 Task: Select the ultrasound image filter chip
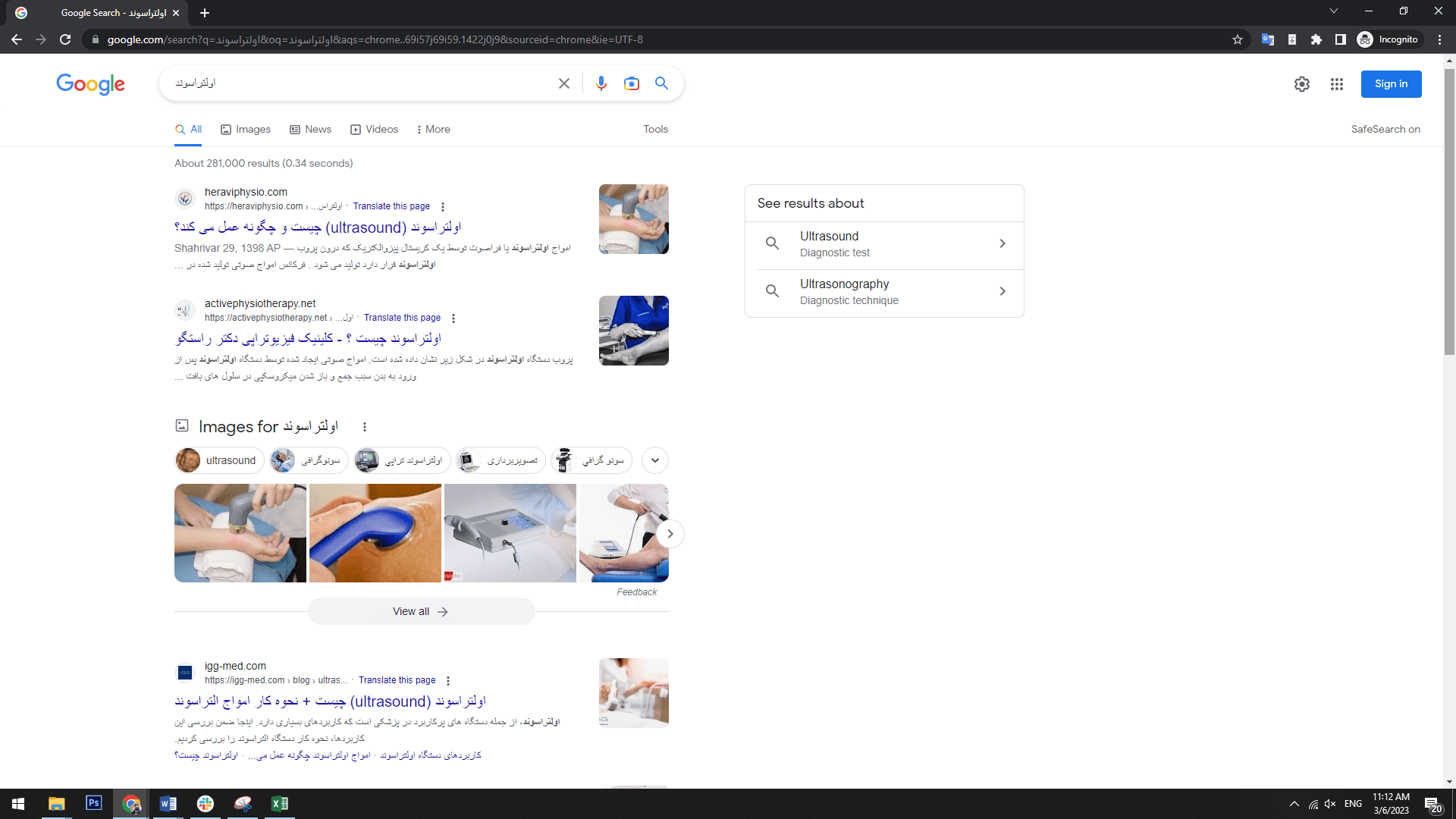[219, 460]
